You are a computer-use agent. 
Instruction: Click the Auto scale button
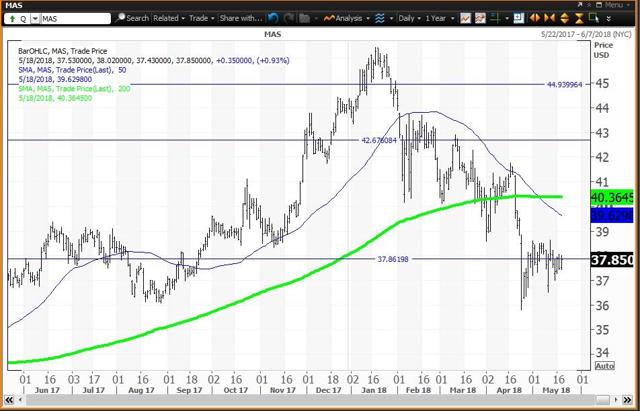(x=604, y=366)
